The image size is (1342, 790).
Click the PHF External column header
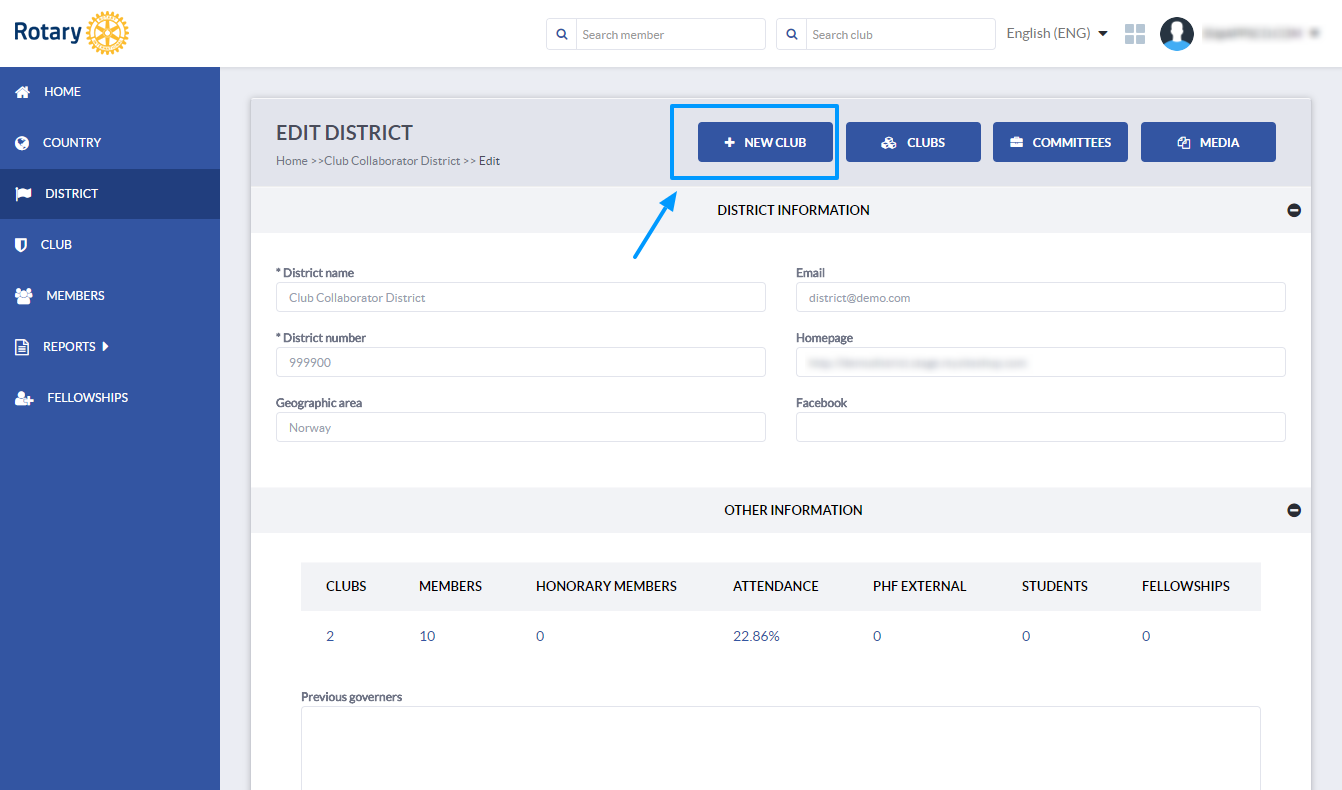click(919, 586)
